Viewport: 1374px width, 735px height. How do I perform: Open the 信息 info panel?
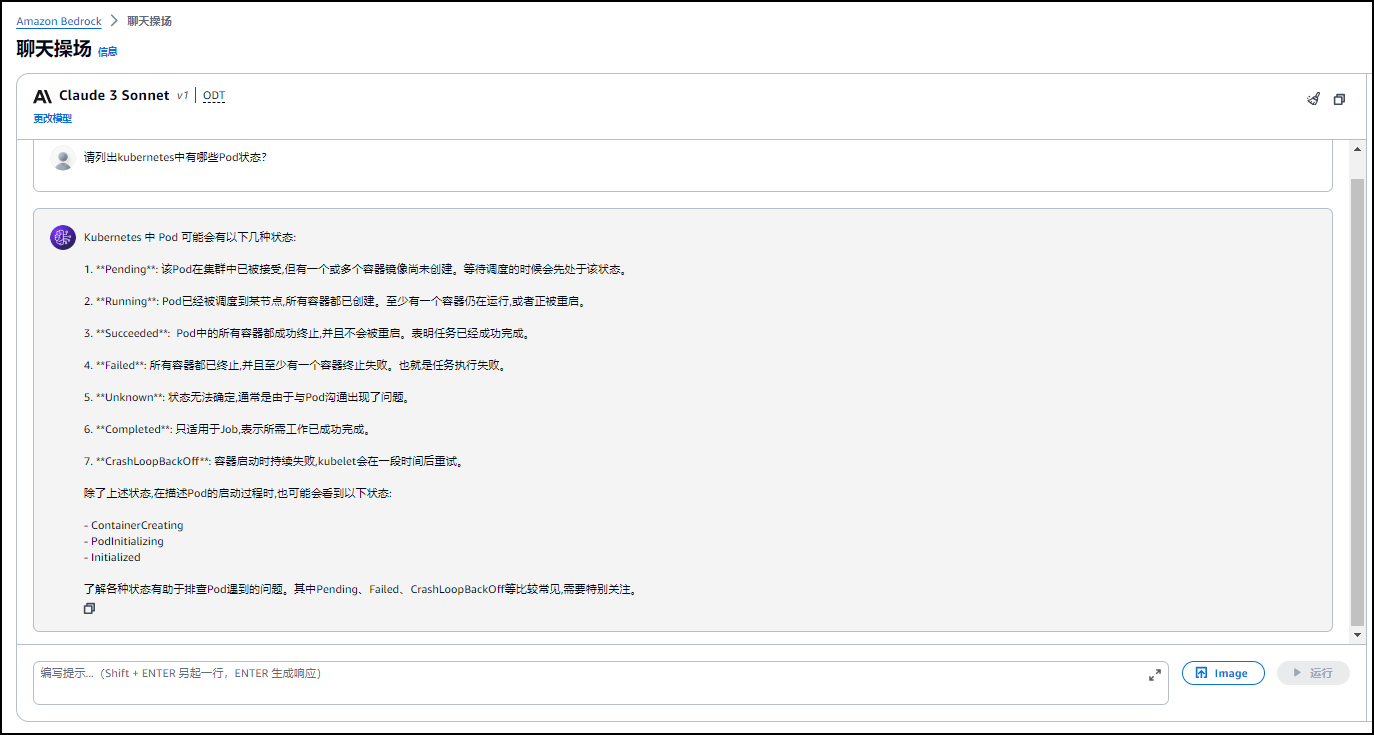107,50
